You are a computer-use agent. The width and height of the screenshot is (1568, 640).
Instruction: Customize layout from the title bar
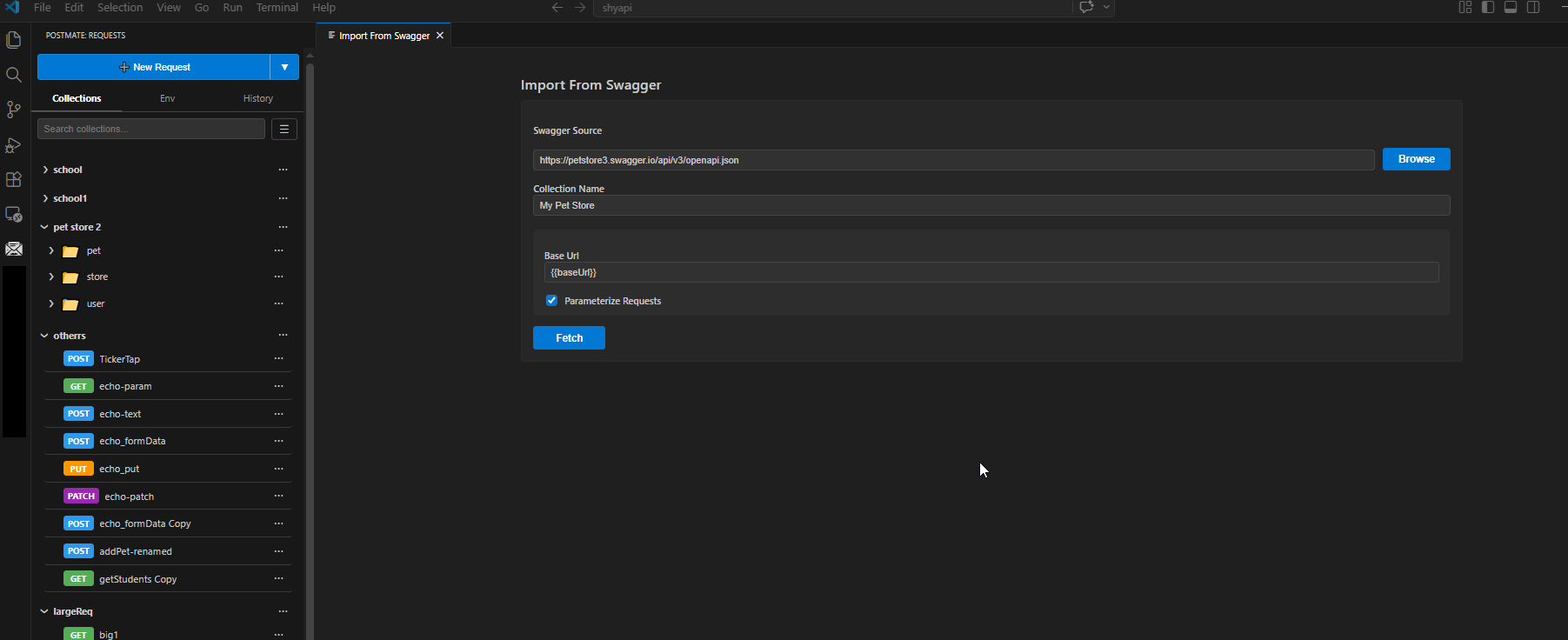tap(1465, 8)
